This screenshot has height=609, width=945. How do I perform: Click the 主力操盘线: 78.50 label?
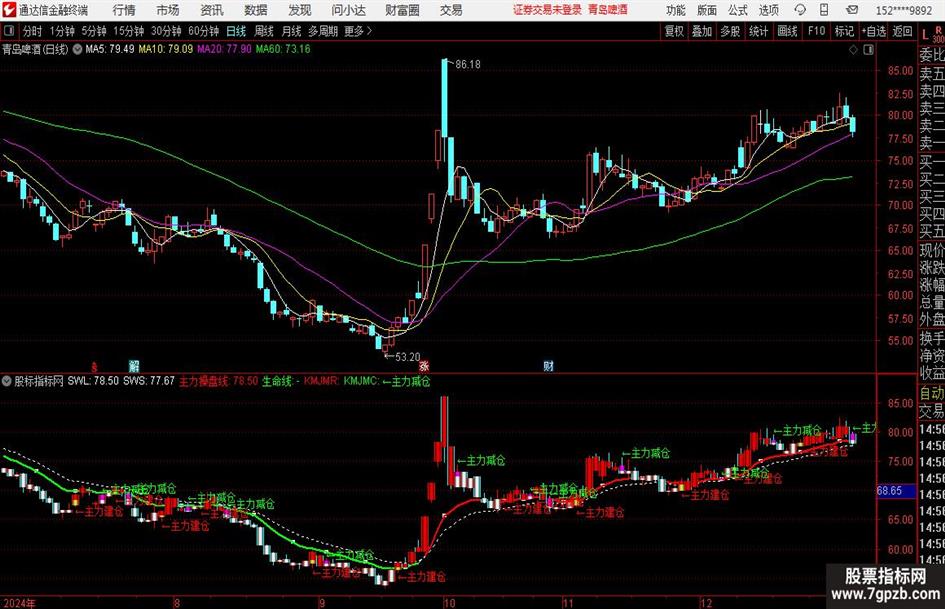click(218, 381)
